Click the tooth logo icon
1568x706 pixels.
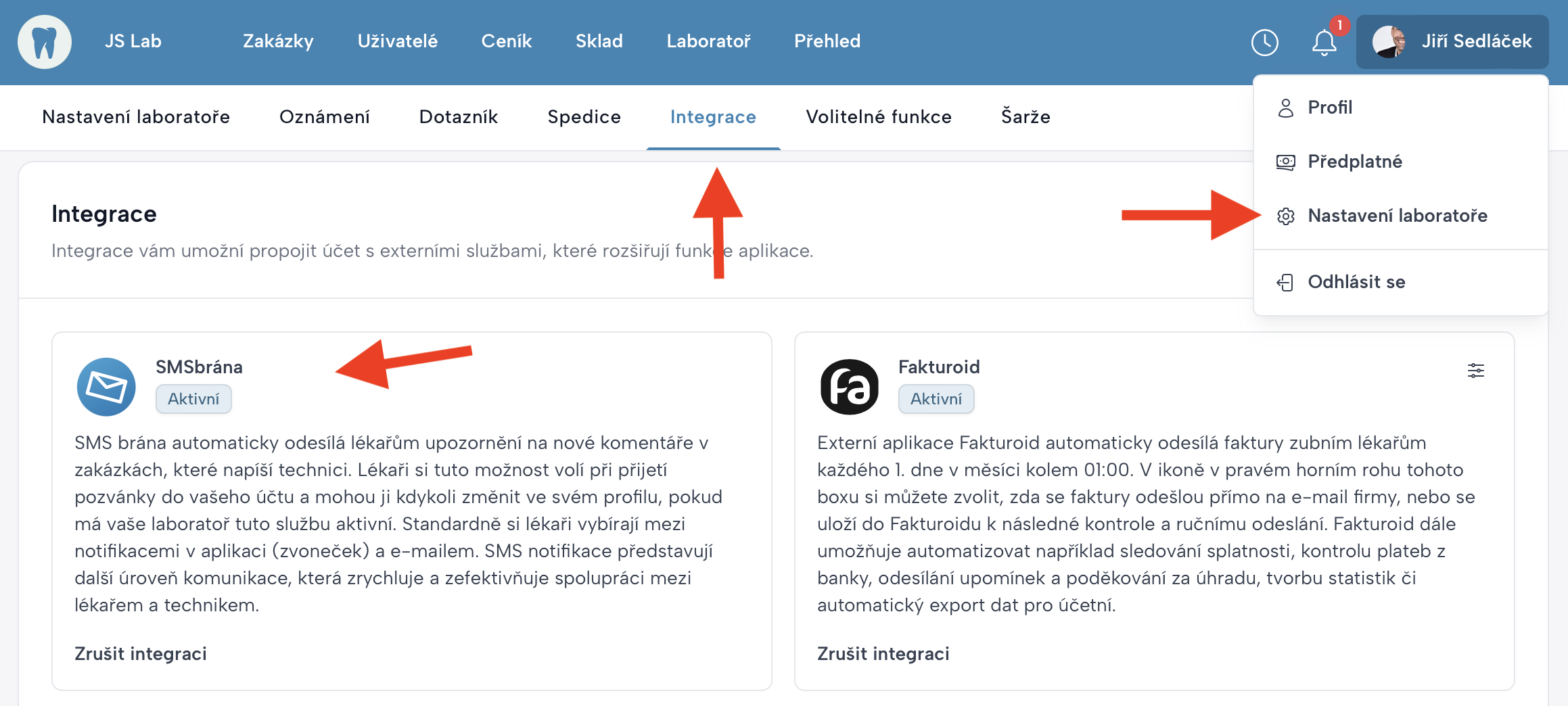(x=45, y=42)
